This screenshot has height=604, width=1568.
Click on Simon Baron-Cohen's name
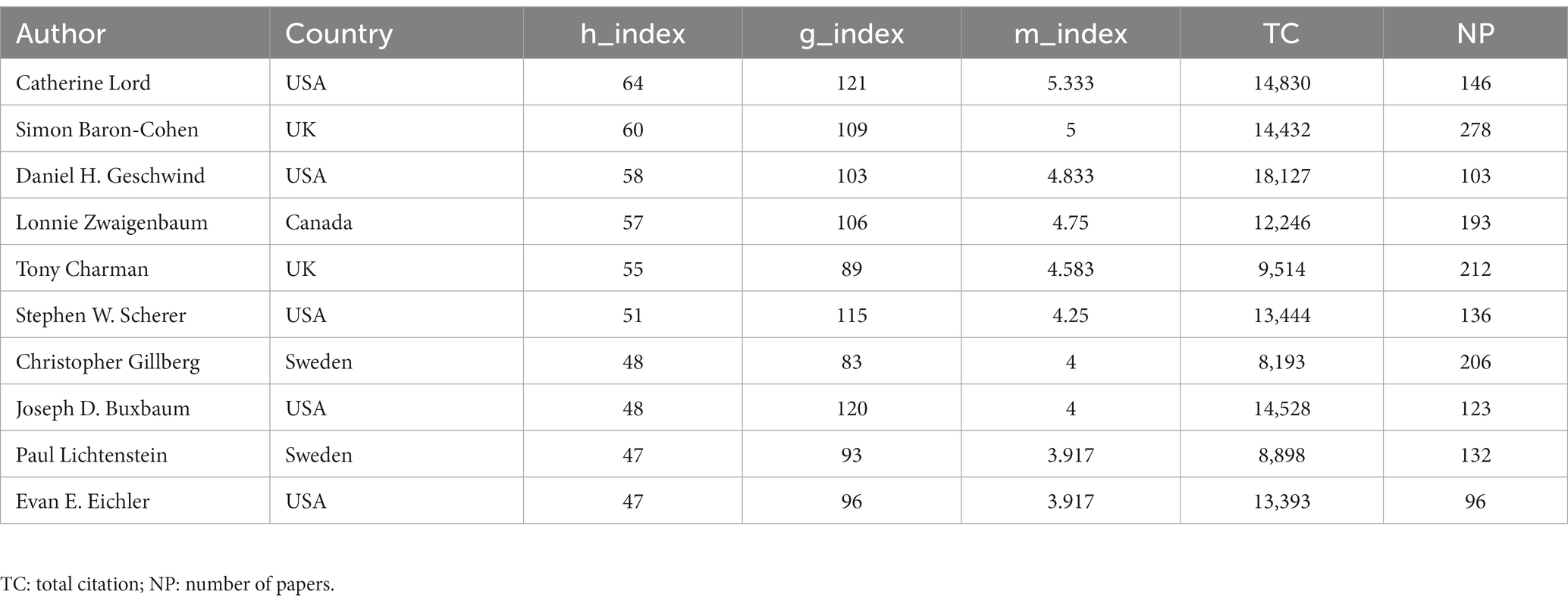pos(107,130)
